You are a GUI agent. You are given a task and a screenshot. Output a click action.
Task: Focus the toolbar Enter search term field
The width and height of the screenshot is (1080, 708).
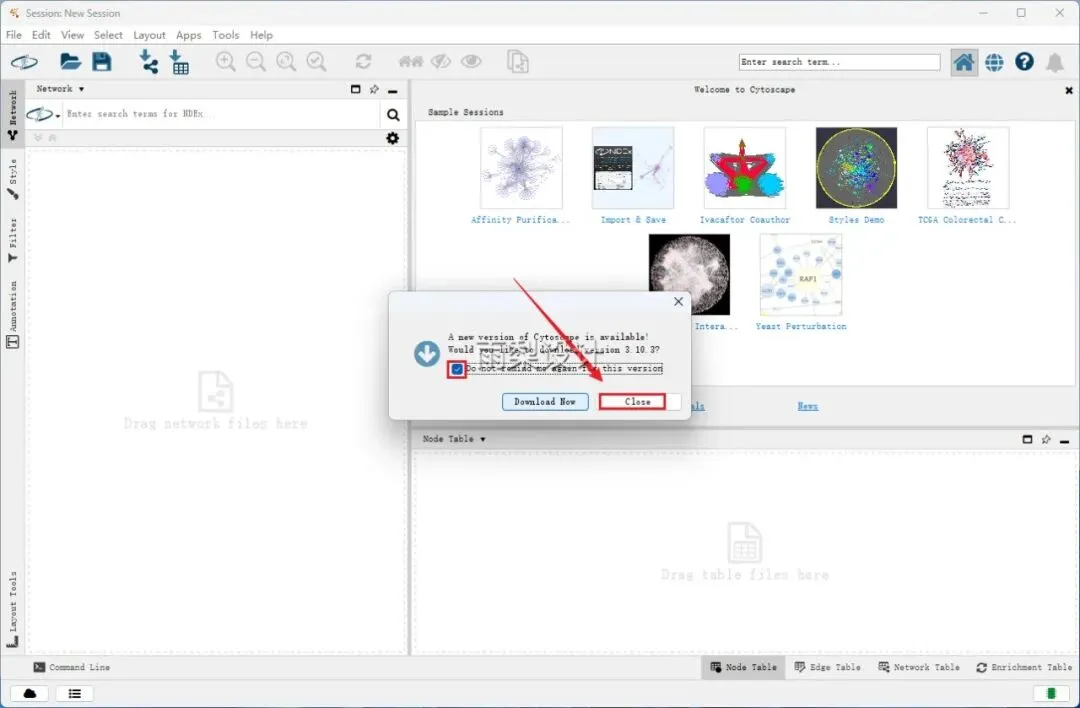839,62
